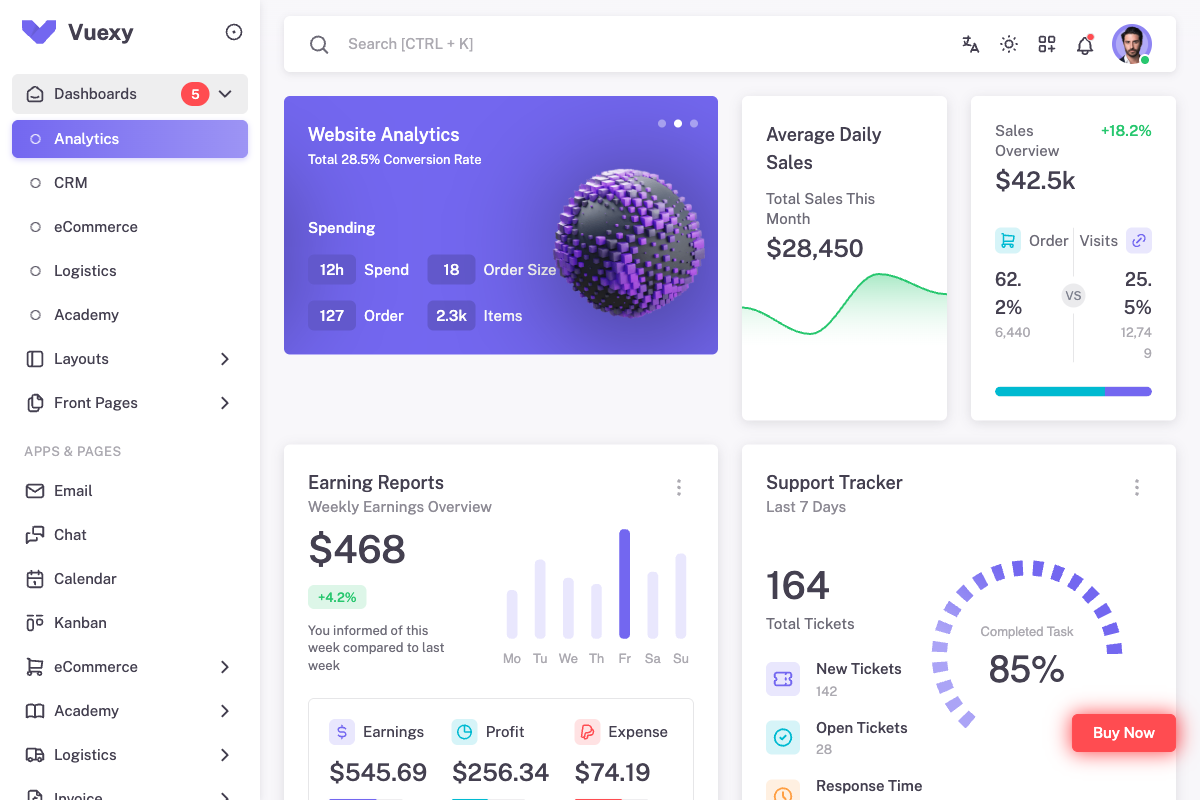Open the language translation picker icon
This screenshot has height=800, width=1200.
pyautogui.click(x=970, y=44)
